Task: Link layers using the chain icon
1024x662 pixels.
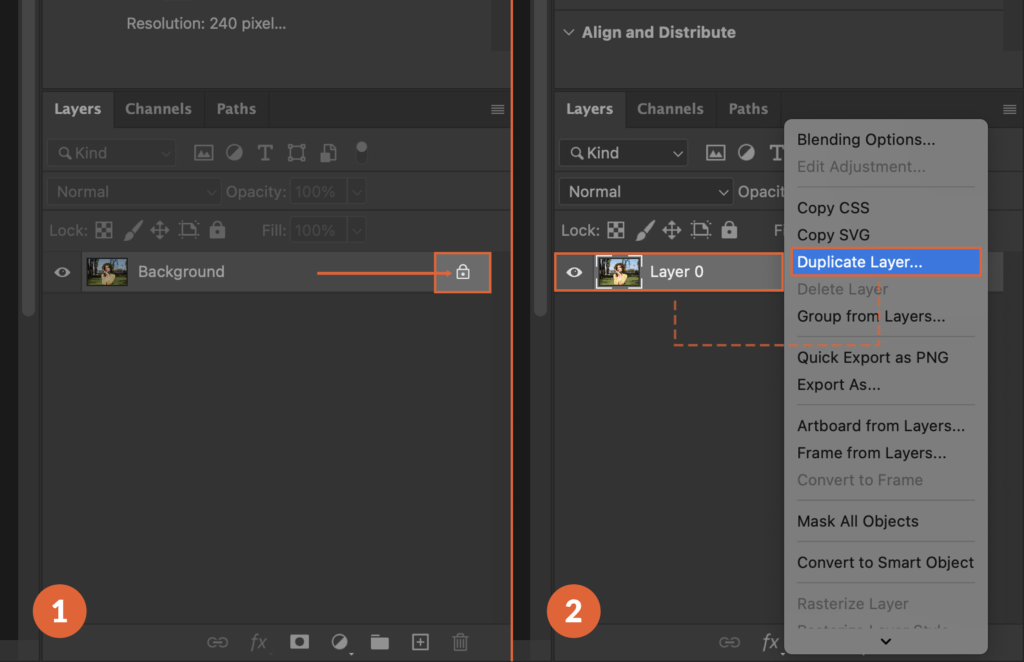Action: pos(218,642)
